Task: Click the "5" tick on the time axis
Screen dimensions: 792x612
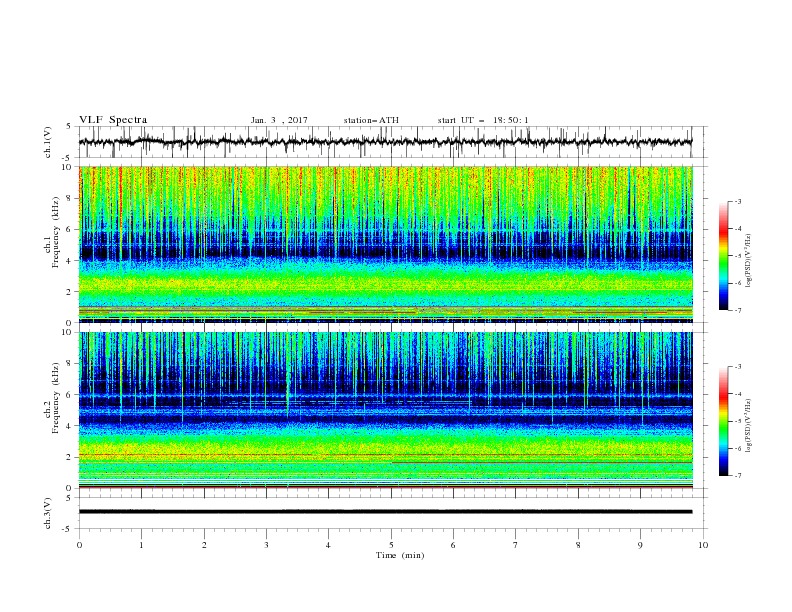Action: click(391, 545)
